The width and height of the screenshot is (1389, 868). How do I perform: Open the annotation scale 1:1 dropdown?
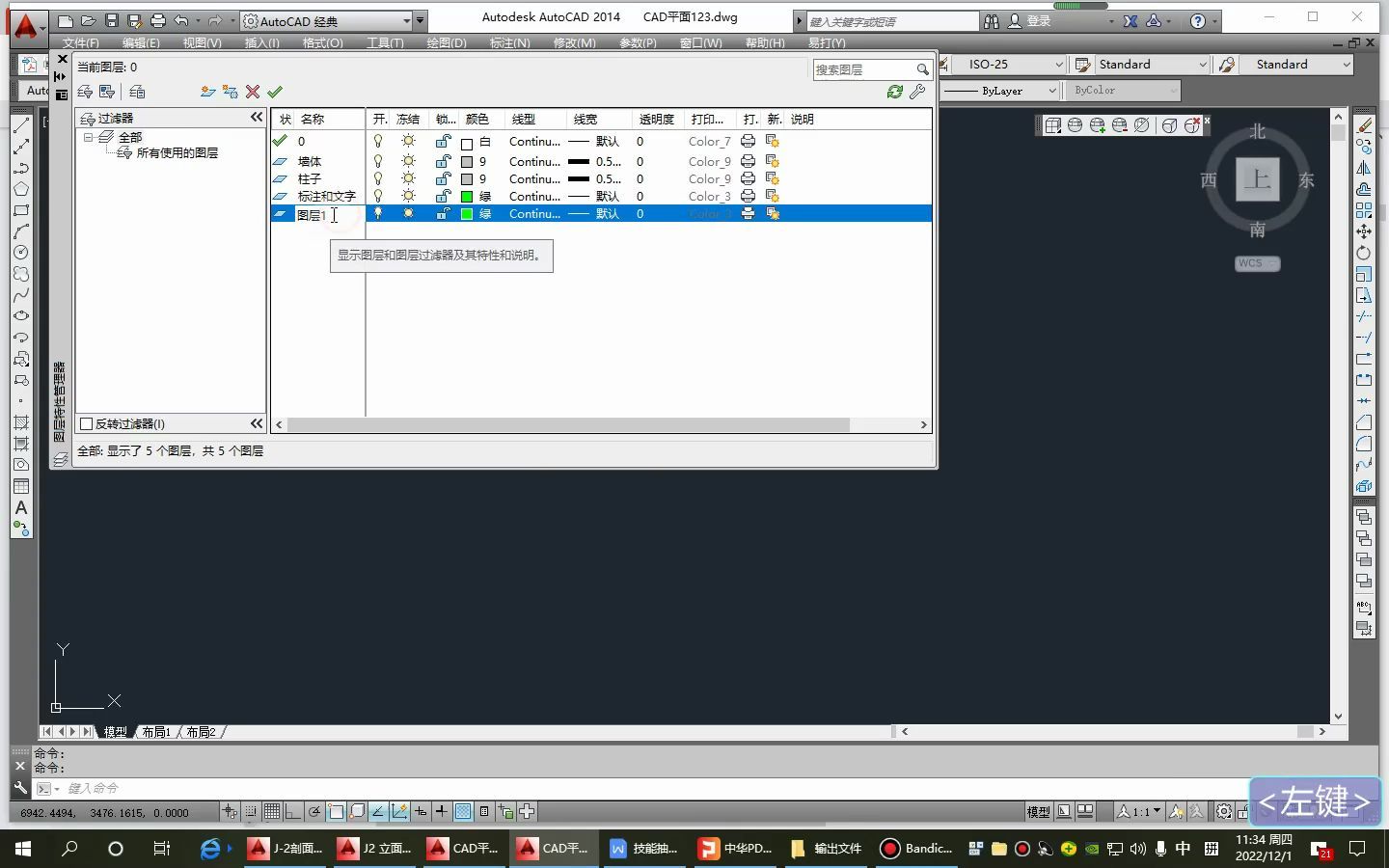1157,811
